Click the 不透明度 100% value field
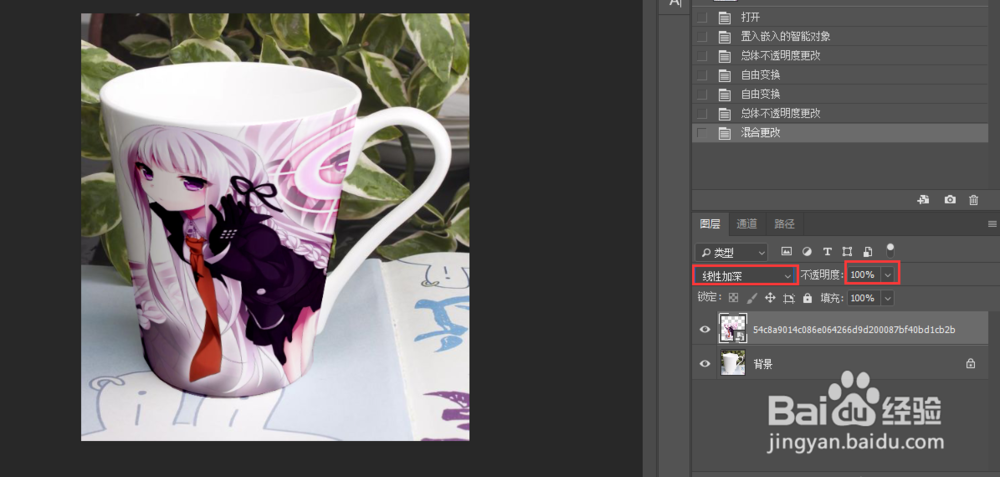The height and width of the screenshot is (477, 1000). [864, 274]
